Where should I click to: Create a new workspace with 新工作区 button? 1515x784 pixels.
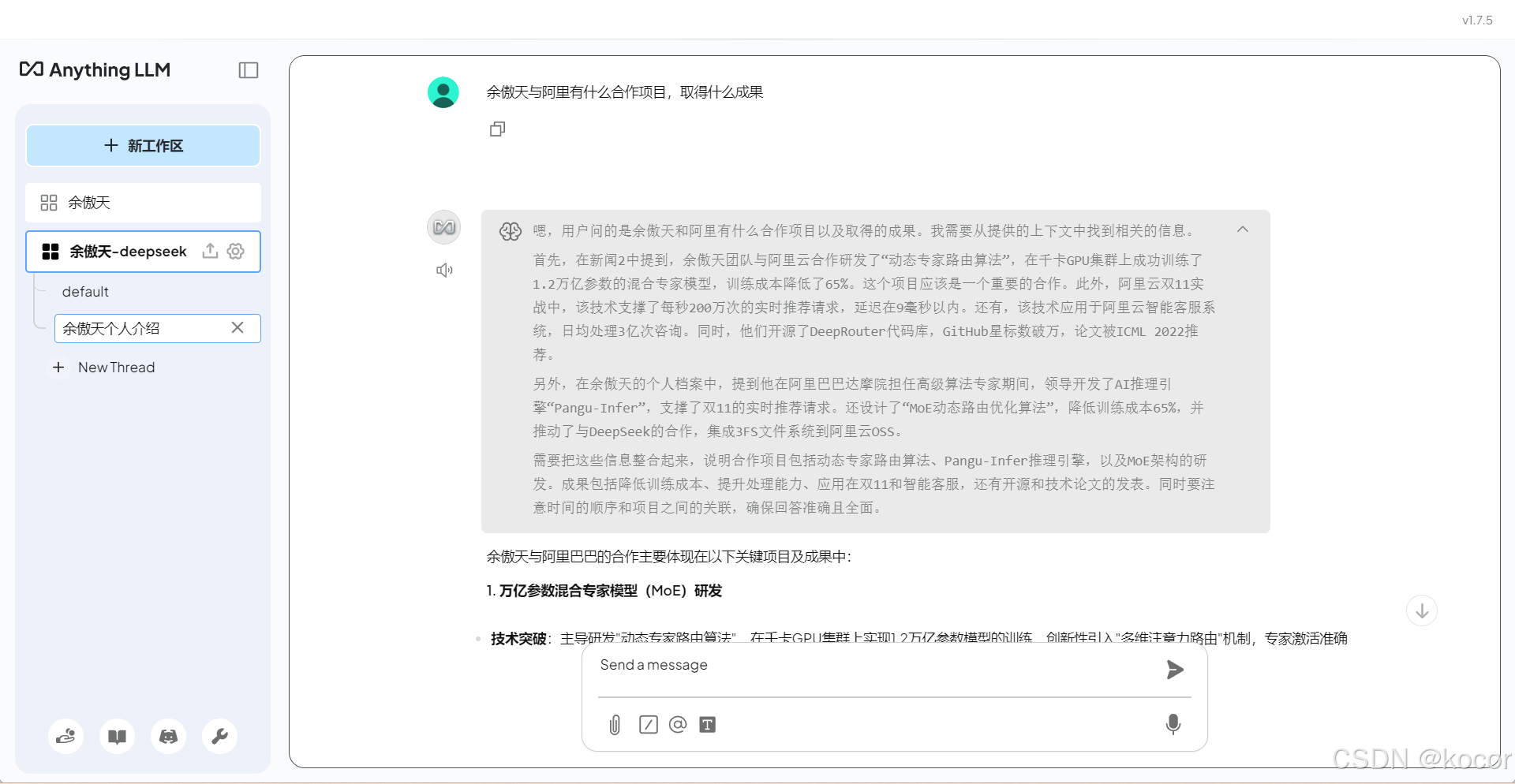point(143,145)
